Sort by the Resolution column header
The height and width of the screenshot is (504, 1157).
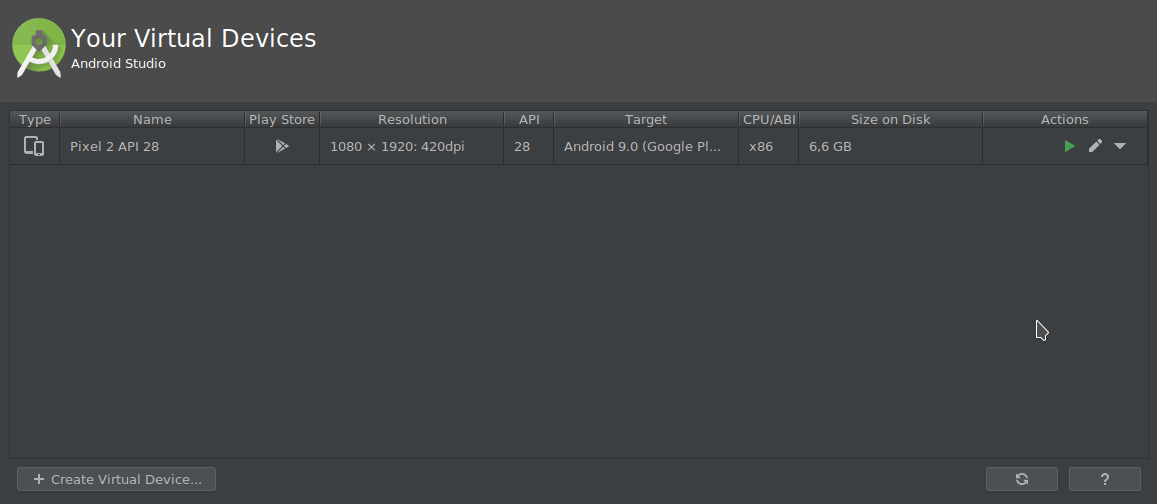(412, 120)
